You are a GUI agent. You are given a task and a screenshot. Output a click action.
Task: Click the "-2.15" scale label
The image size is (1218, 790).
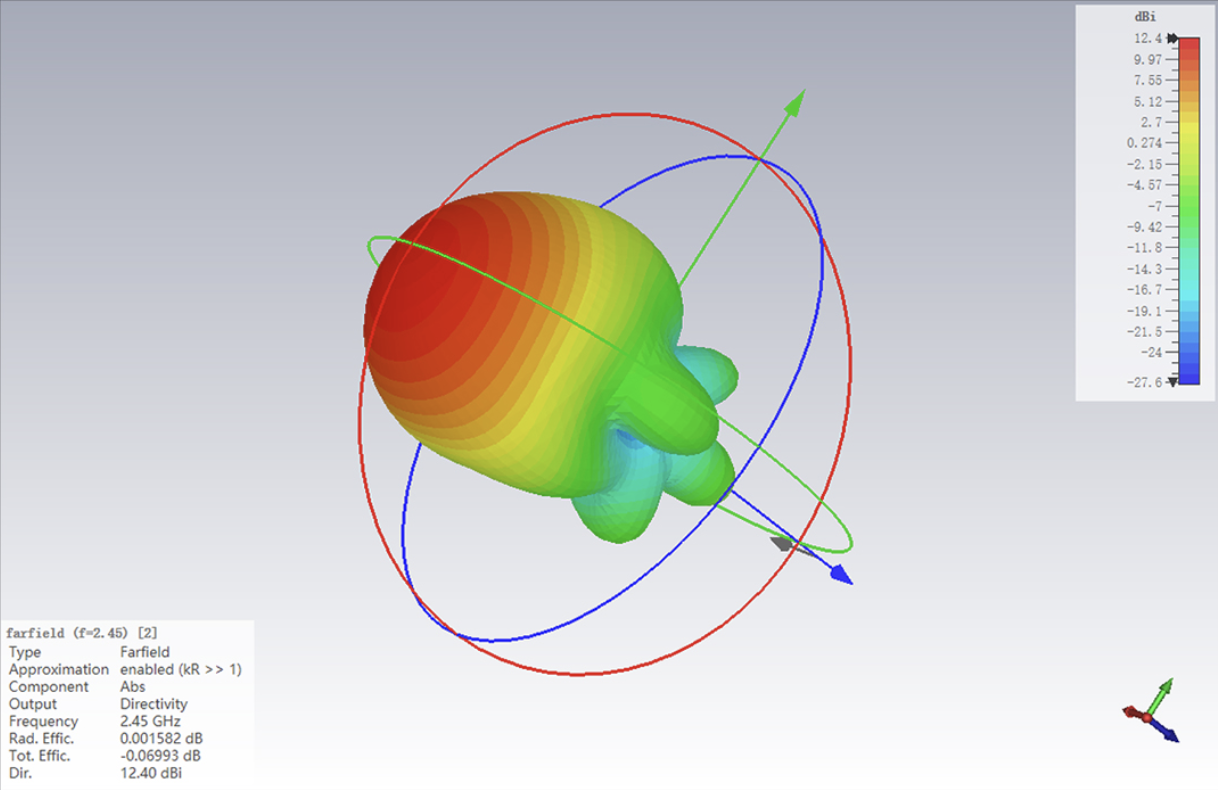(x=1145, y=164)
